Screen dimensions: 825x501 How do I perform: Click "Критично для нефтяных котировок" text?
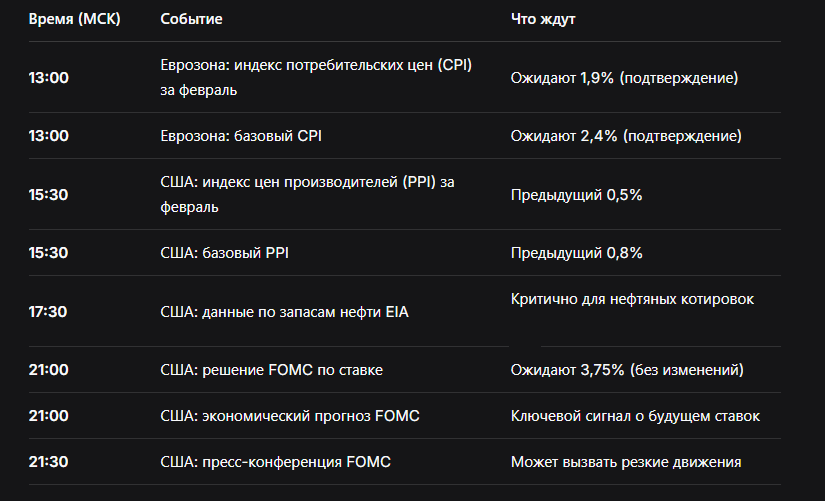[632, 299]
